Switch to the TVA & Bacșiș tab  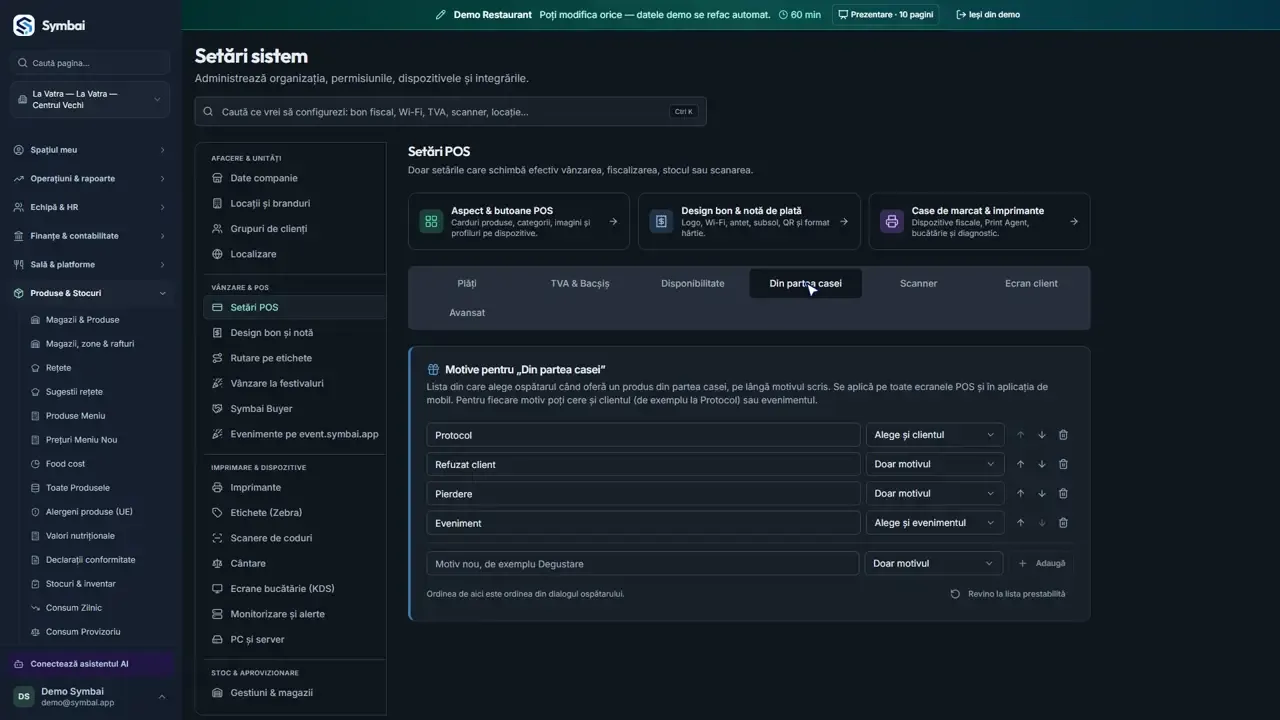(580, 283)
